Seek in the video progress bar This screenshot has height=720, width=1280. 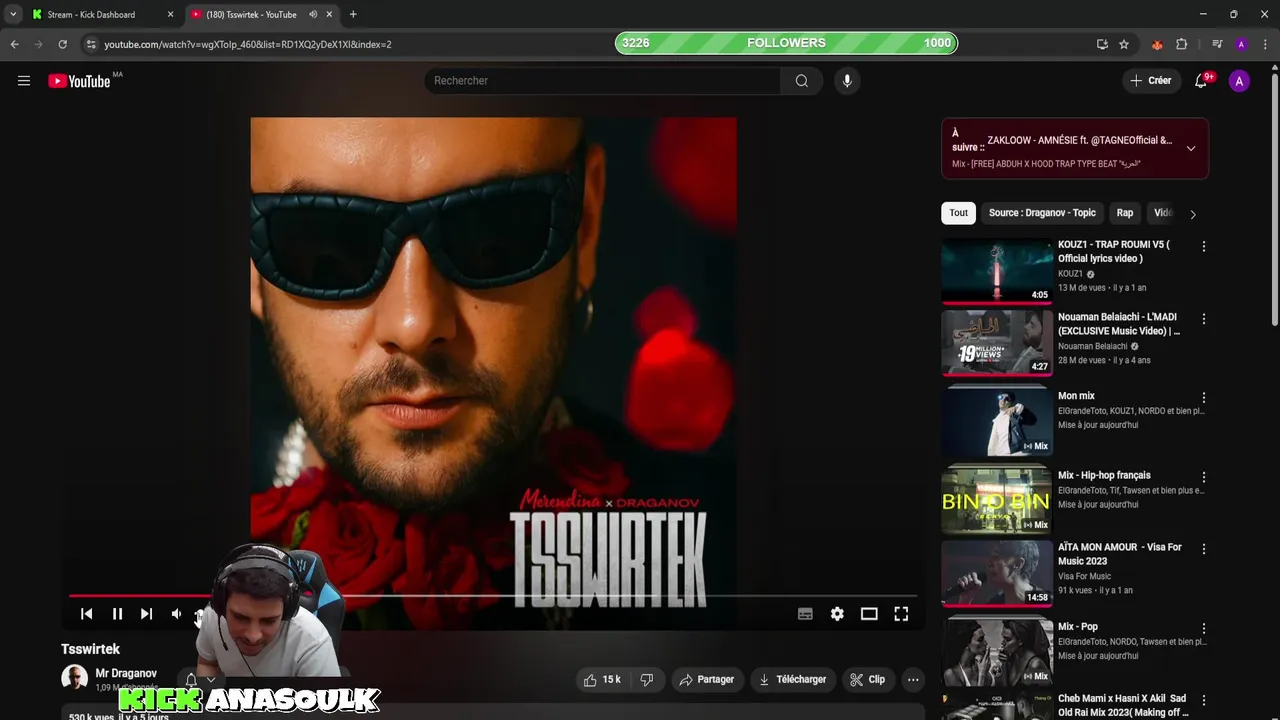[x=492, y=596]
